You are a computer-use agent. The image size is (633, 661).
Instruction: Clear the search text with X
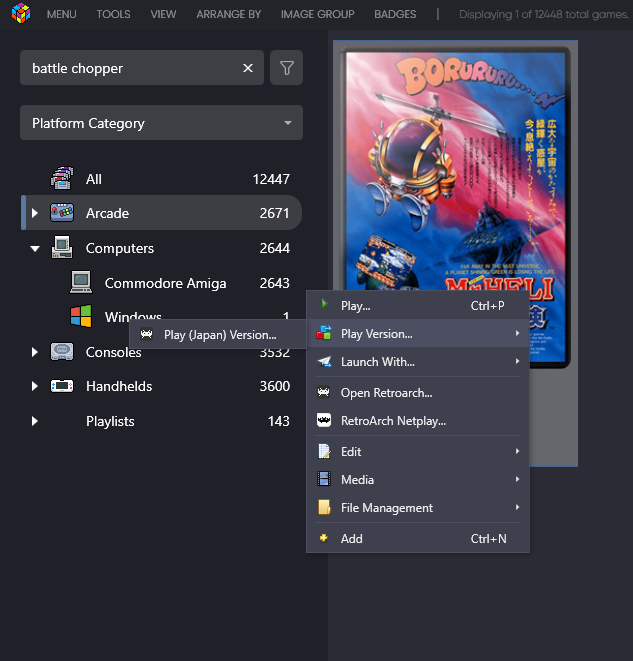pyautogui.click(x=248, y=68)
